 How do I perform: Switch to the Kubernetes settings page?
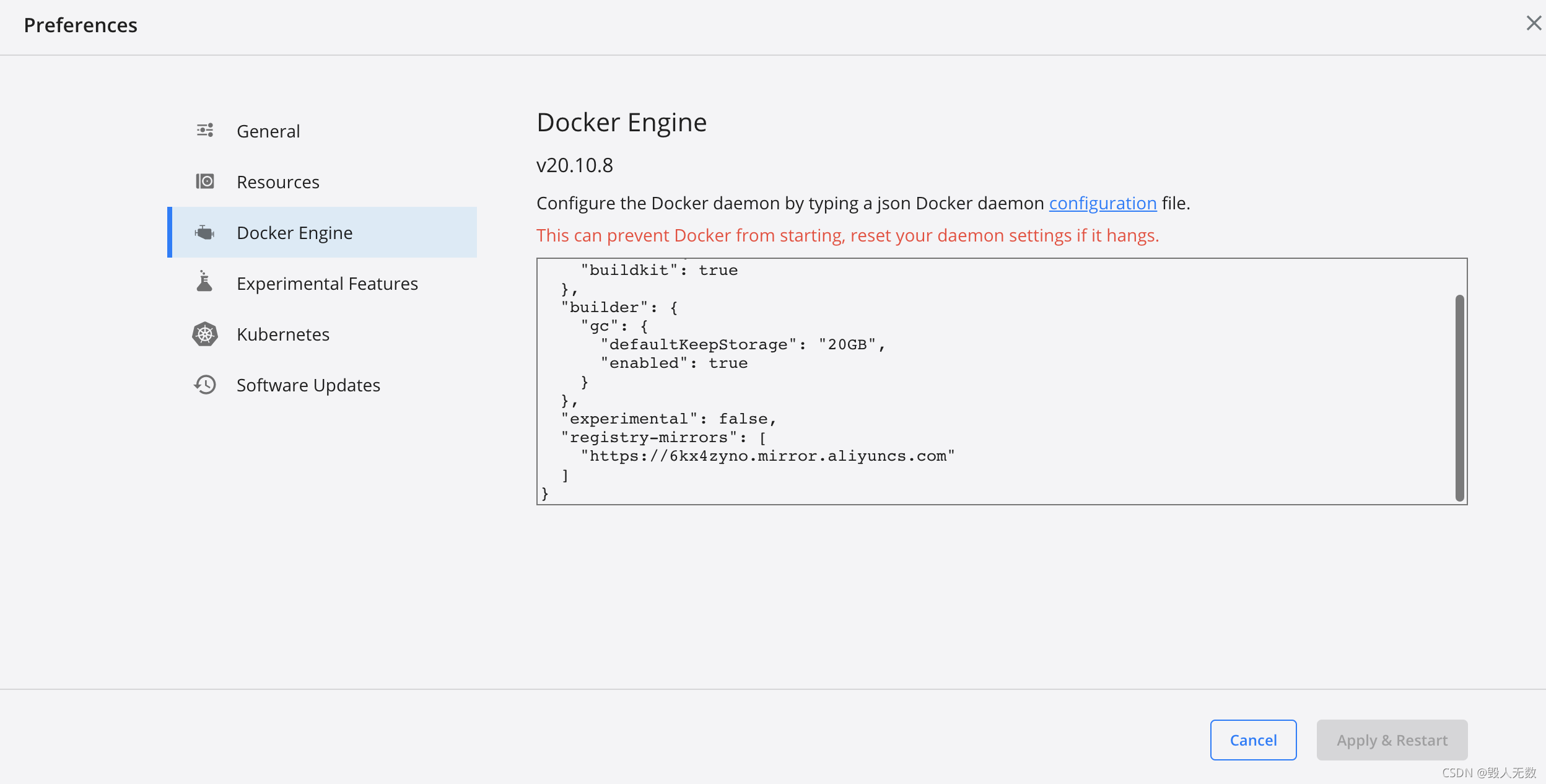(282, 334)
